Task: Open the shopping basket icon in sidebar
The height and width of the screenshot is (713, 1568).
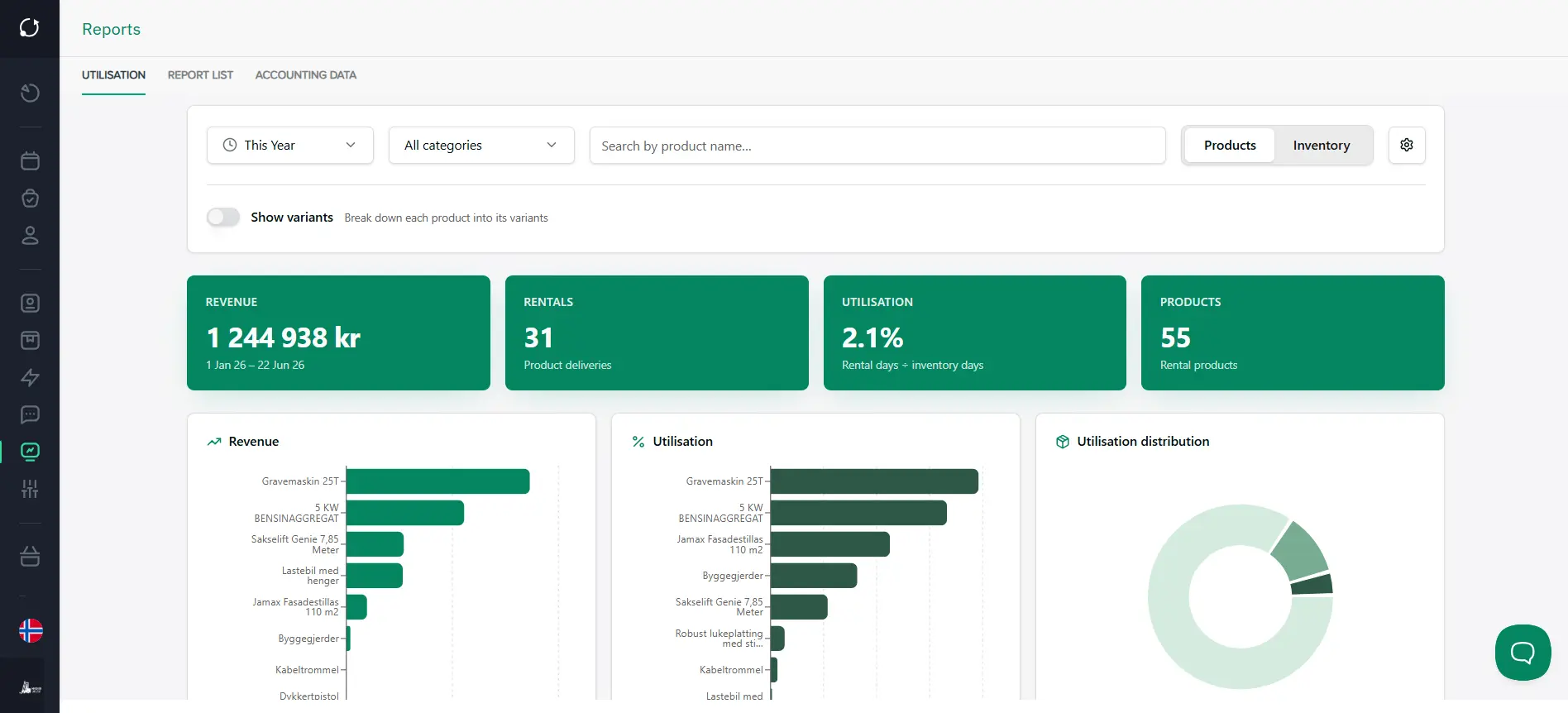Action: pyautogui.click(x=30, y=557)
